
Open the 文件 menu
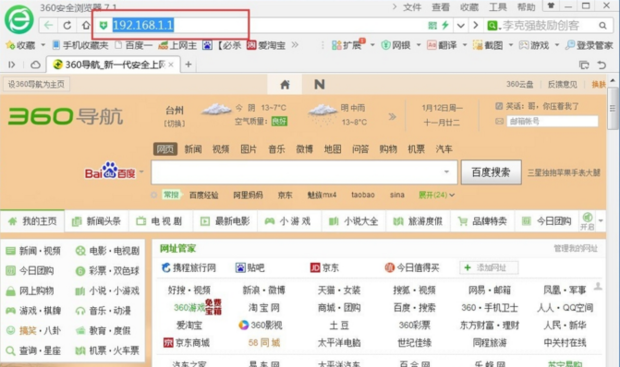(x=412, y=7)
